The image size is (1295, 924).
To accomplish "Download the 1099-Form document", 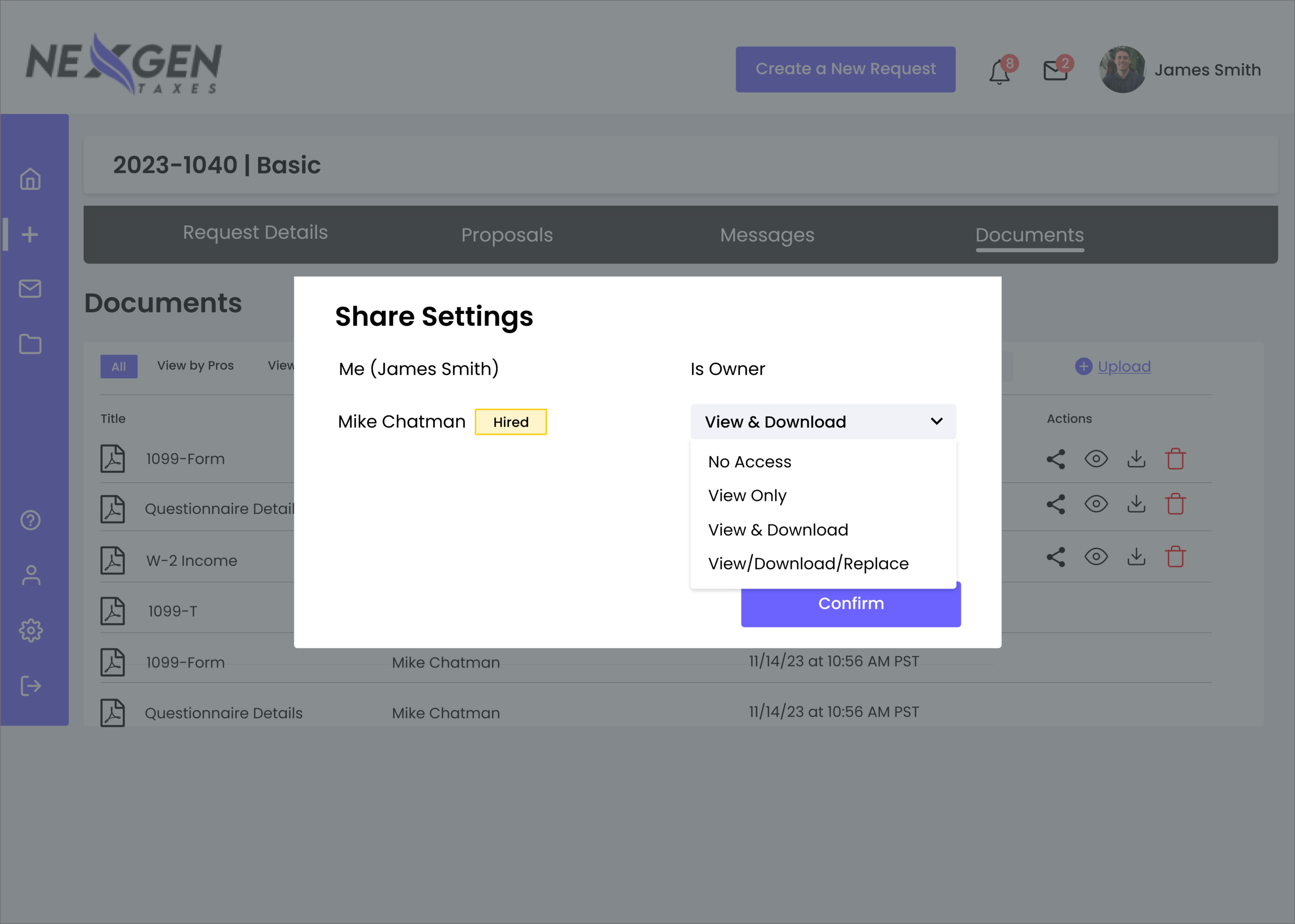I will pos(1136,459).
